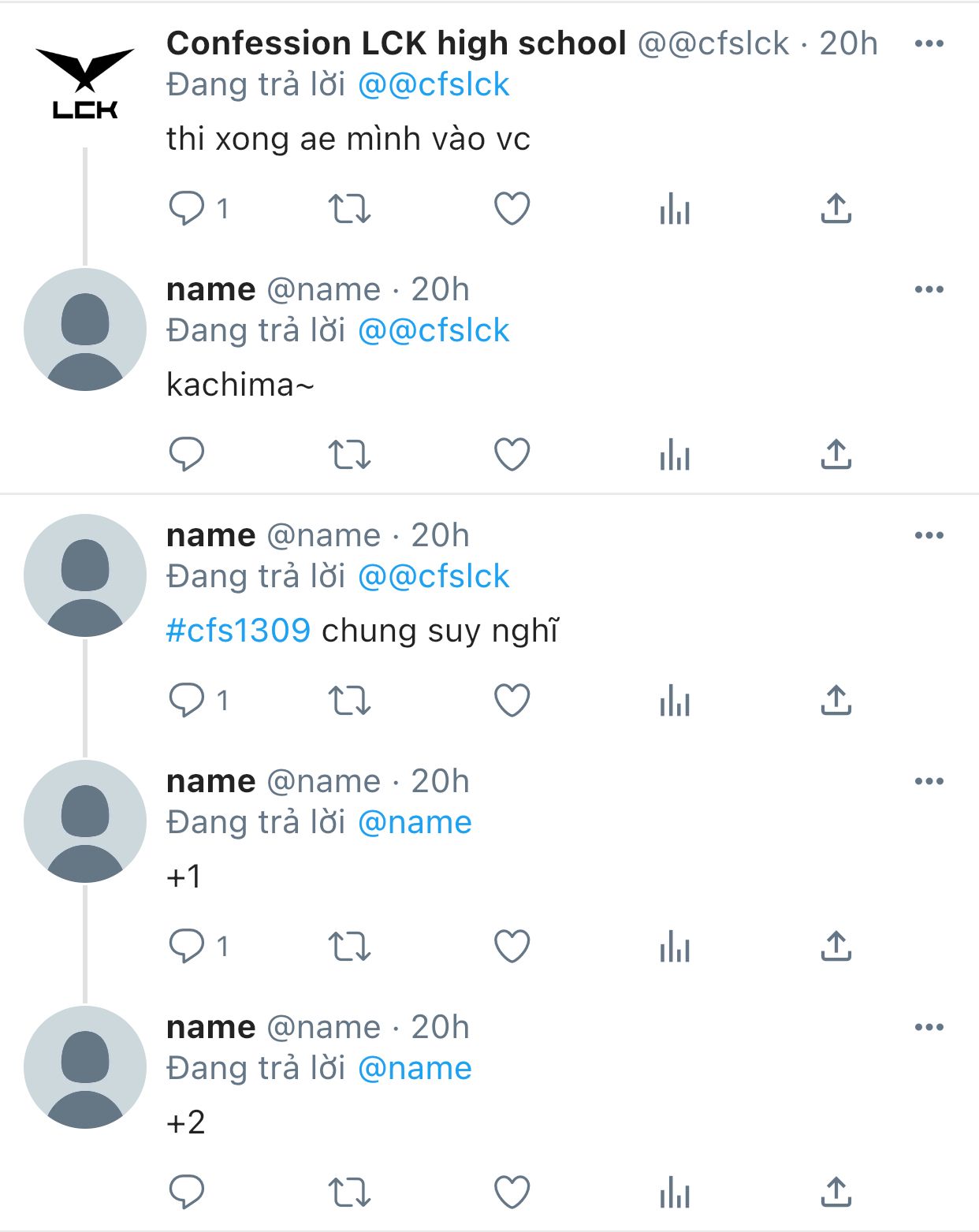Click the @name mention in the '+2' reply
979x1232 pixels.
tap(415, 1069)
